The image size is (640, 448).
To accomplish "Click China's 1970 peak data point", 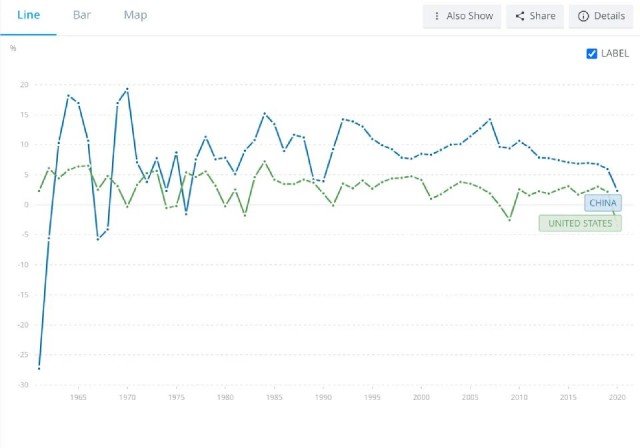I will pos(127,89).
